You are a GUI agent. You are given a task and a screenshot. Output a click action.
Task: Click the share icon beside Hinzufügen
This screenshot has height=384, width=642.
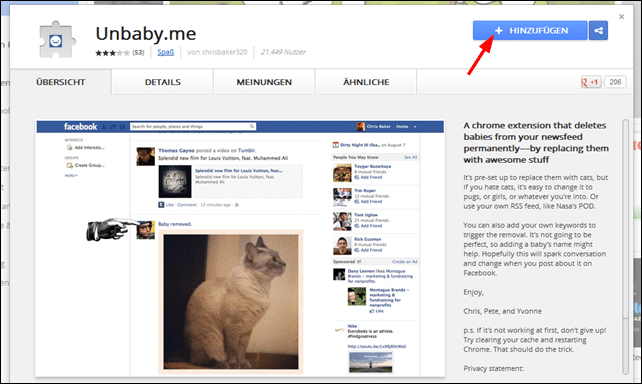598,31
